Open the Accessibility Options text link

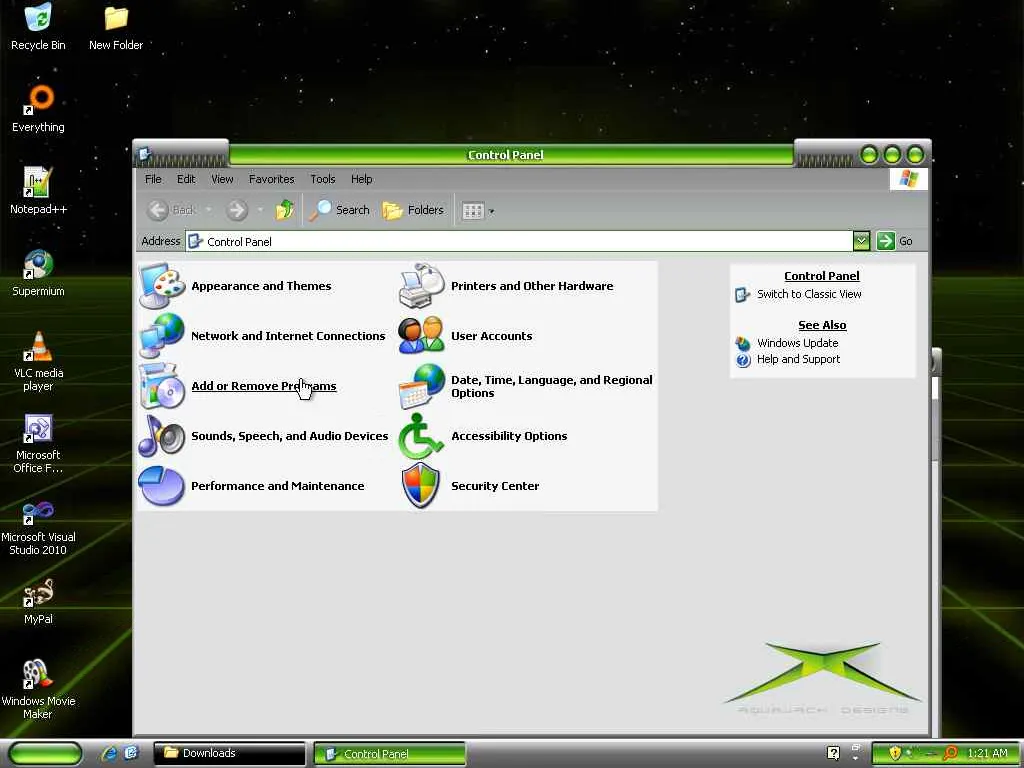point(509,436)
